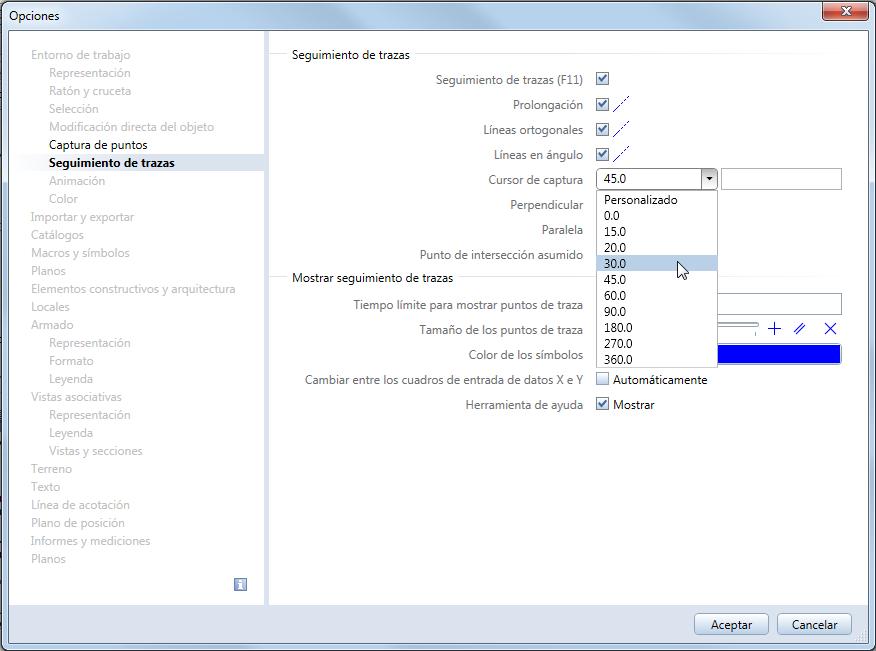Choose 360.0 in the angle list
Image resolution: width=876 pixels, height=651 pixels.
click(656, 359)
